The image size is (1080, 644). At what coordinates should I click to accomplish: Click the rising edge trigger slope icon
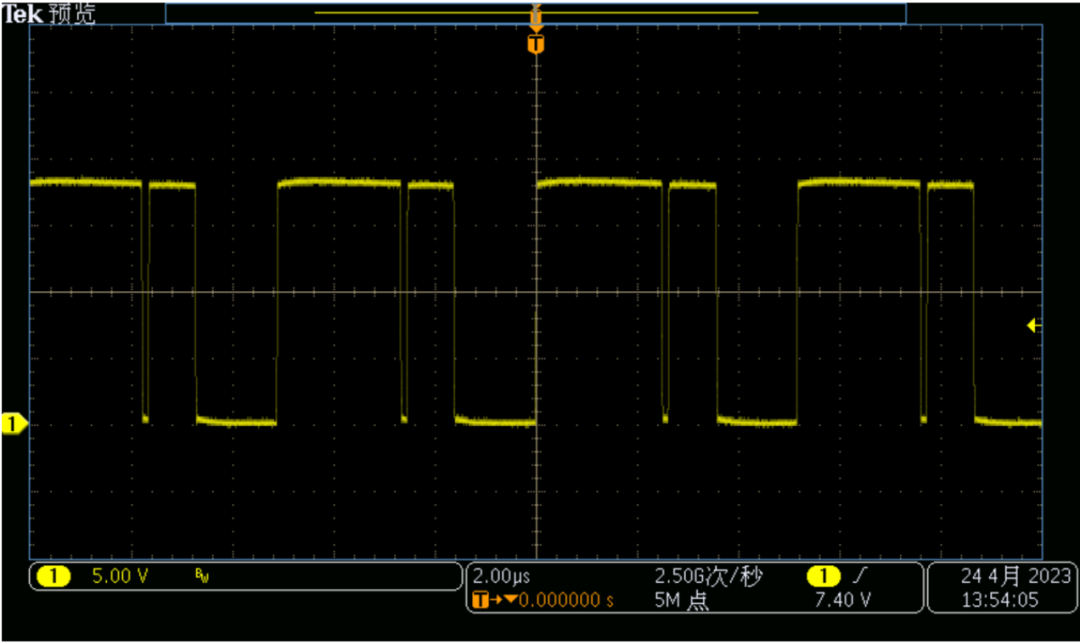[860, 575]
